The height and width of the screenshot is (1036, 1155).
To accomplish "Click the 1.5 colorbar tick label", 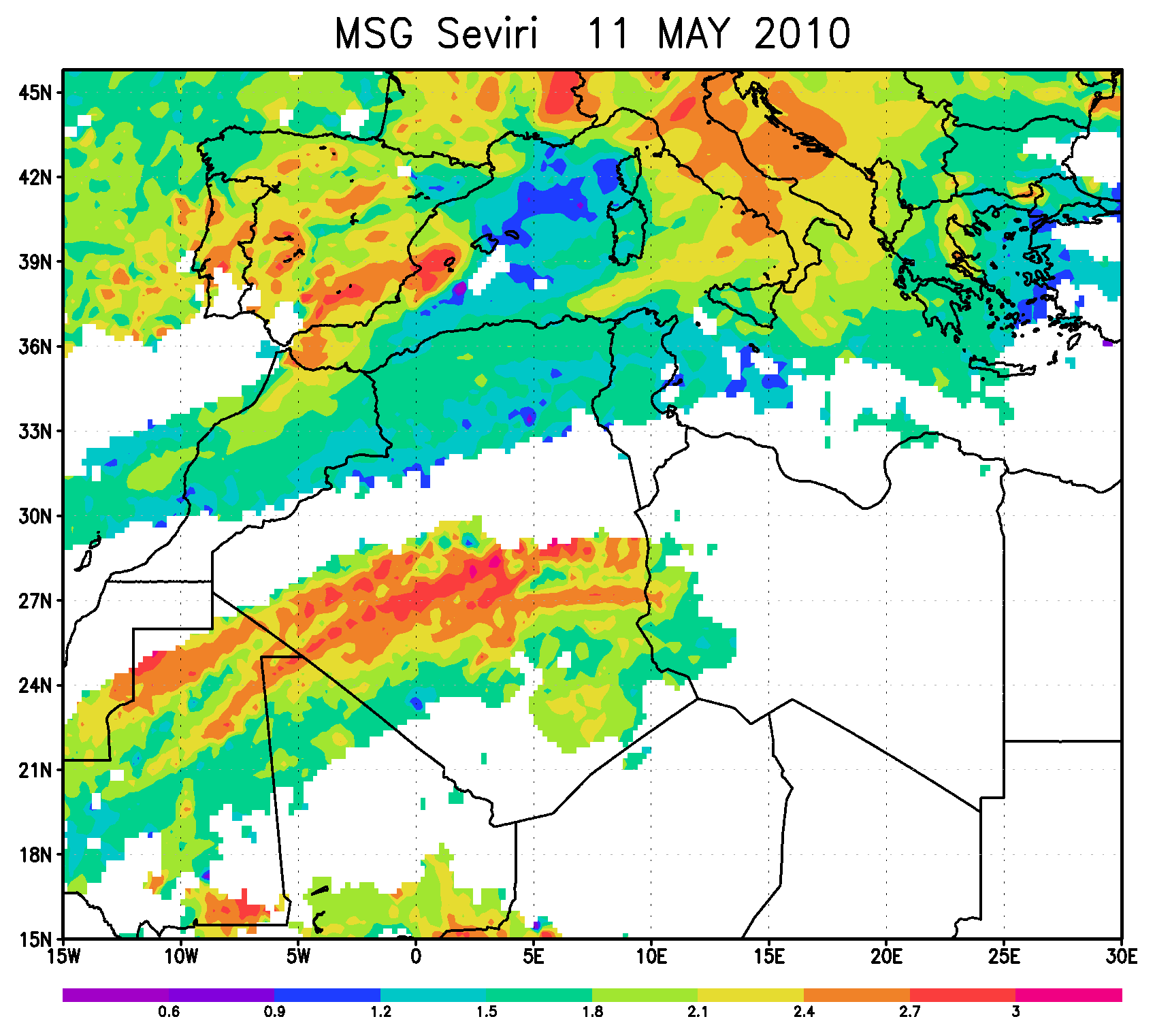I will pyautogui.click(x=487, y=1012).
